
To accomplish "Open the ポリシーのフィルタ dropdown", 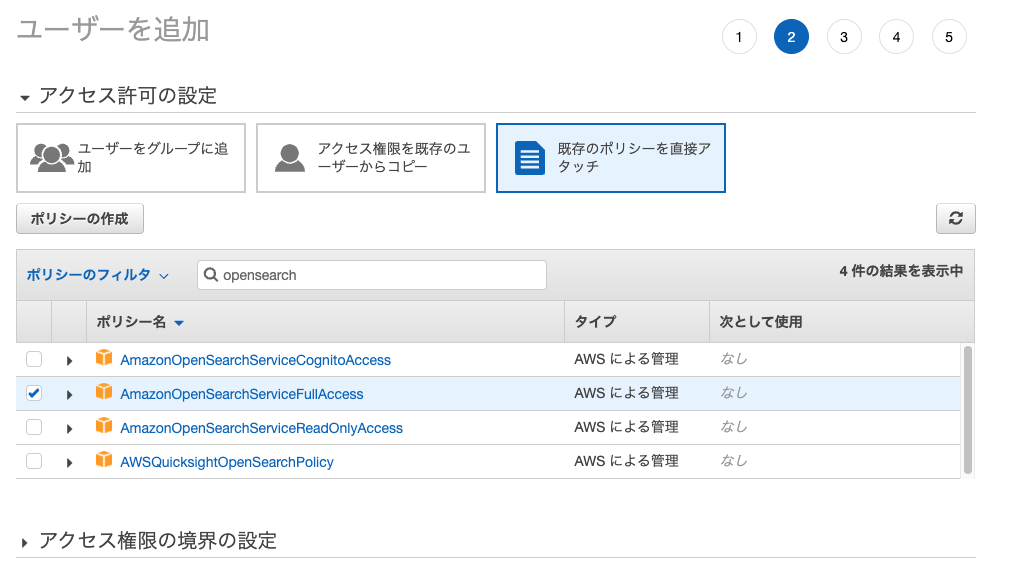I will tap(97, 275).
